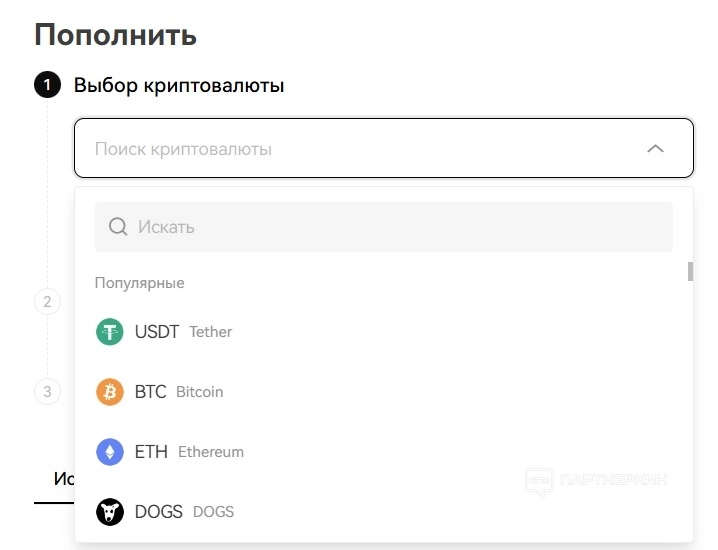This screenshot has width=718, height=550.
Task: Collapse the cryptocurrency dropdown chevron
Action: tap(655, 149)
